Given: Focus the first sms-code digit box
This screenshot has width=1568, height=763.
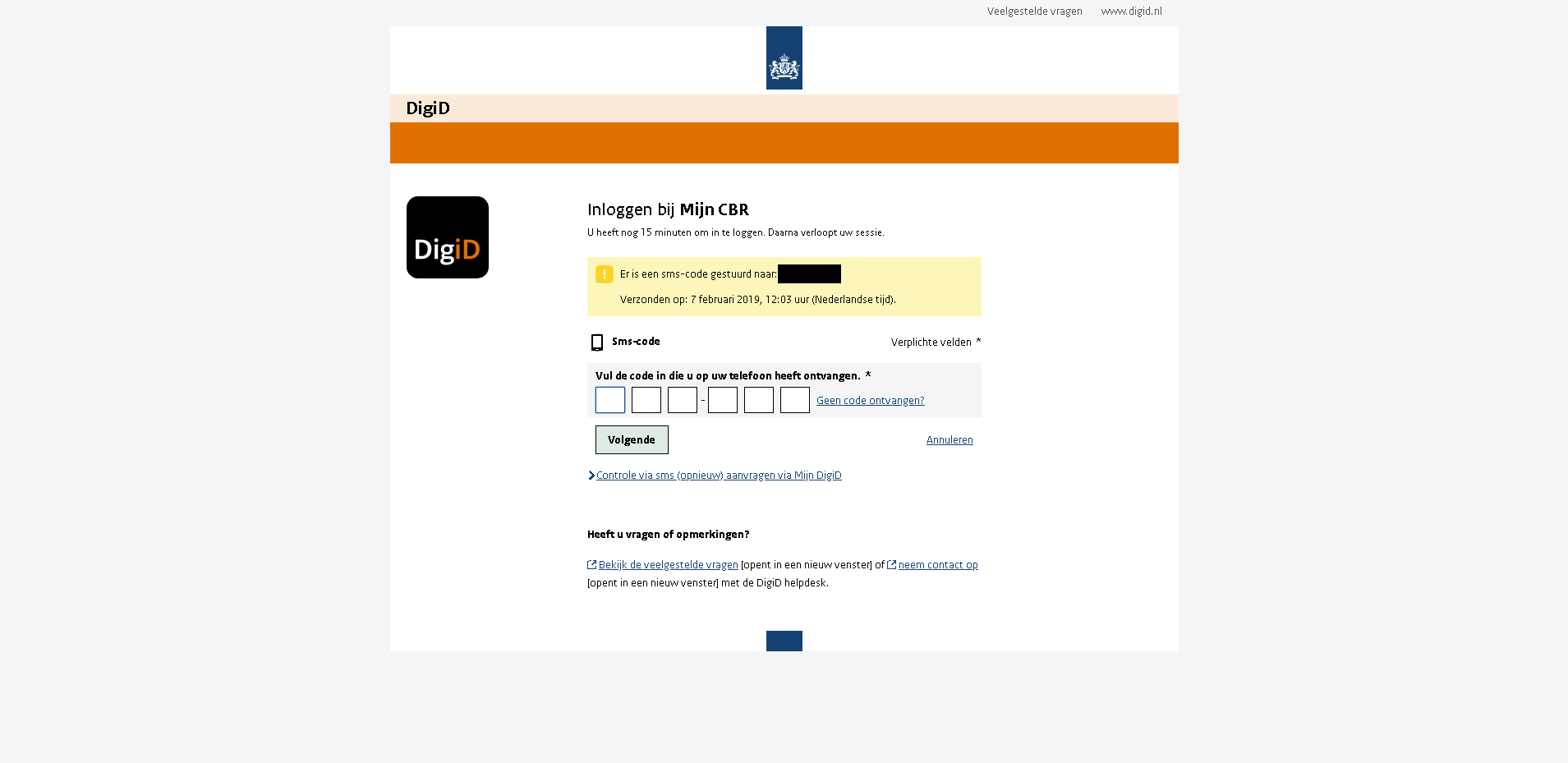Looking at the screenshot, I should [x=610, y=400].
